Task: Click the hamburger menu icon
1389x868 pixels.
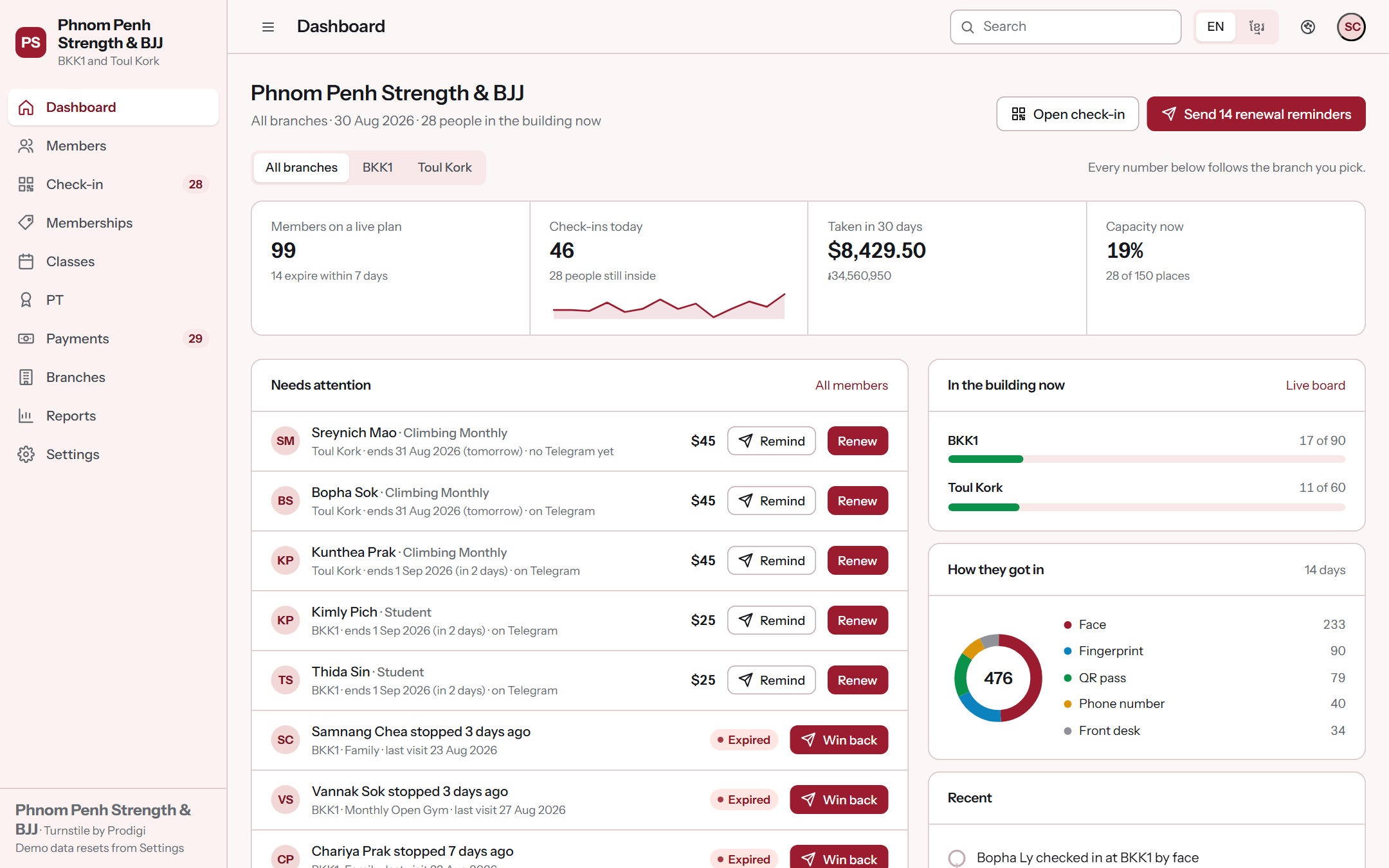Action: point(268,27)
